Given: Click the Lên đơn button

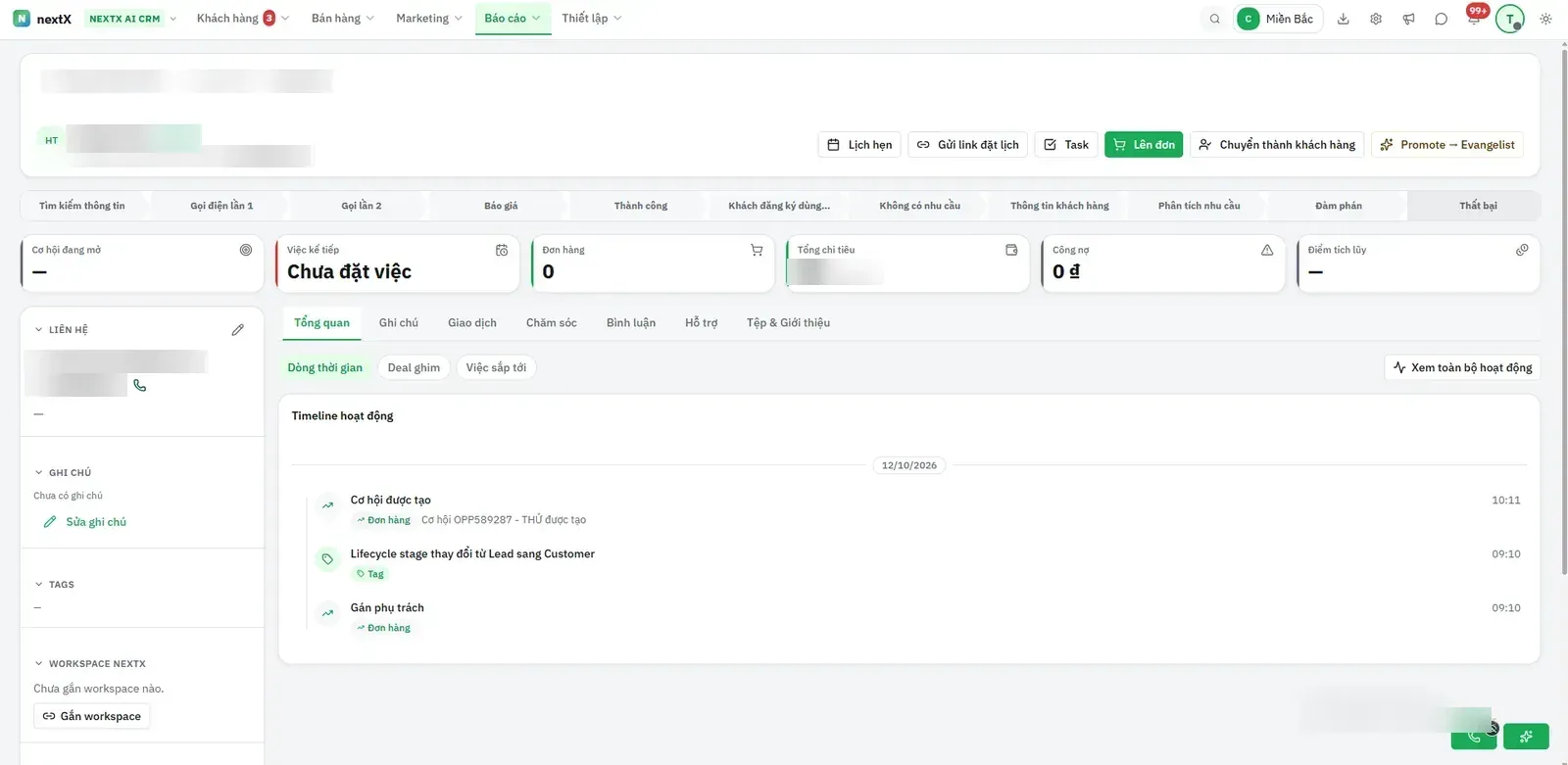Looking at the screenshot, I should click(x=1144, y=145).
